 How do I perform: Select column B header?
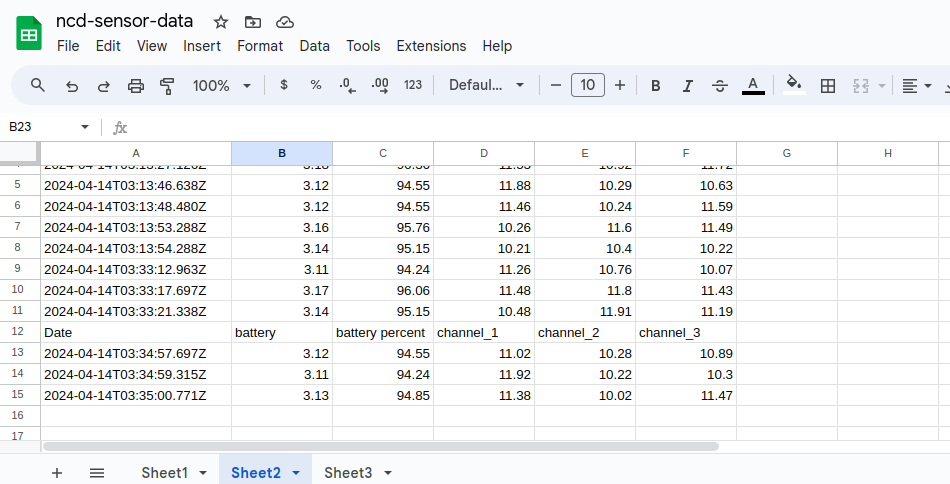(282, 153)
